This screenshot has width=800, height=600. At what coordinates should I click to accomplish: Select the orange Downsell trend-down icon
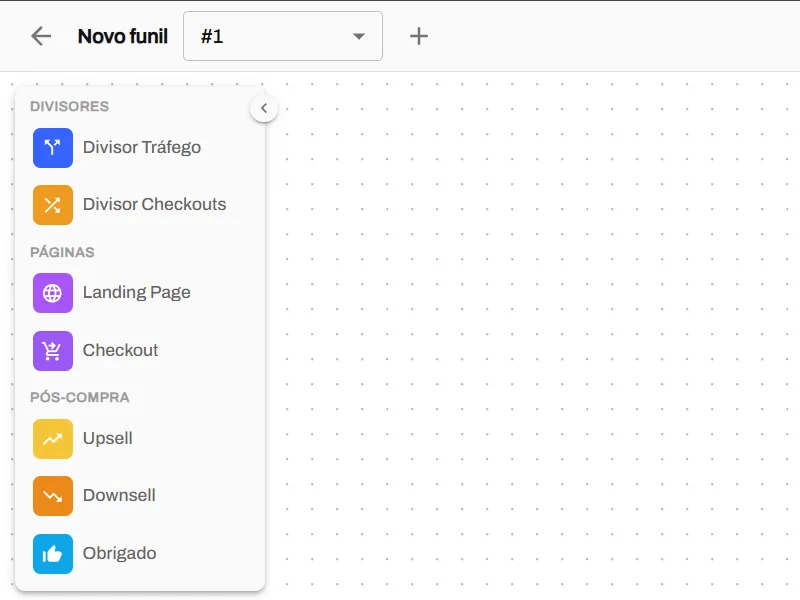53,496
